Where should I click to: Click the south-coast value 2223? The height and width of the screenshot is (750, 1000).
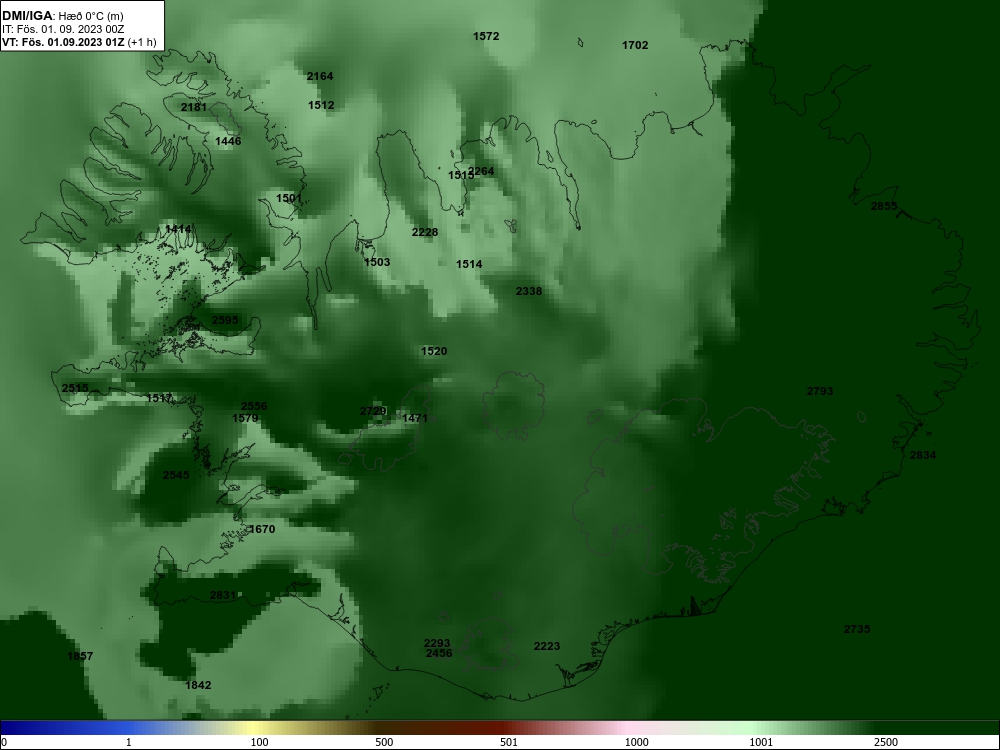(547, 647)
